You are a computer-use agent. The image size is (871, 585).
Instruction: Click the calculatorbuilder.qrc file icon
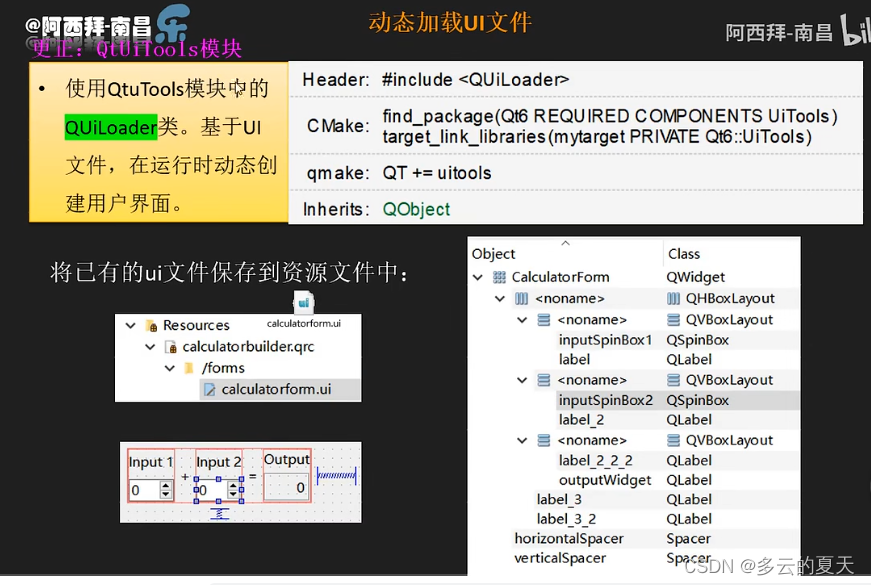click(171, 347)
